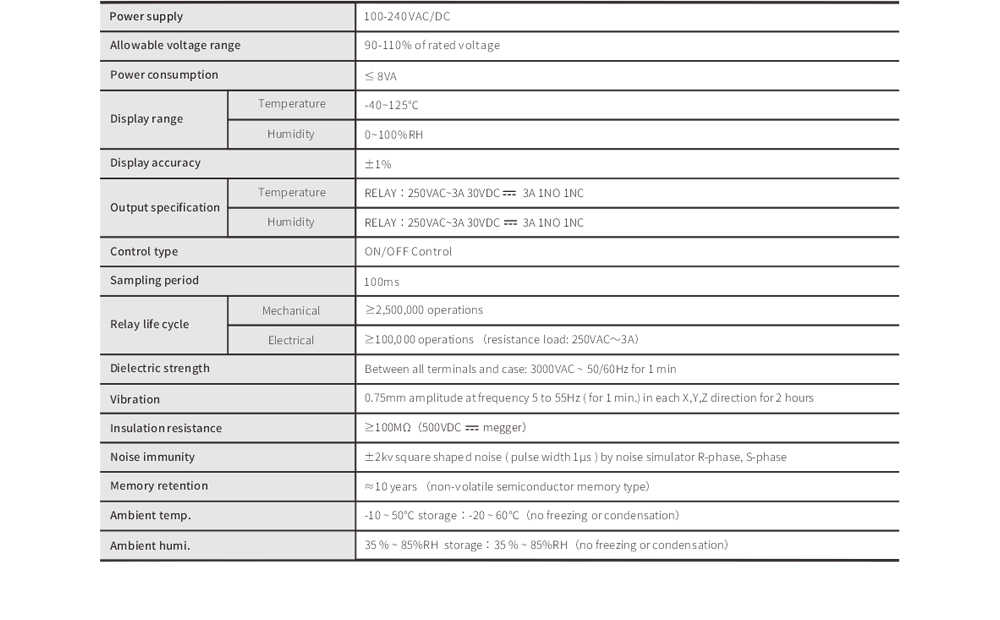Click the 'Power consumption' label
The width and height of the screenshot is (1000, 620).
164,75
